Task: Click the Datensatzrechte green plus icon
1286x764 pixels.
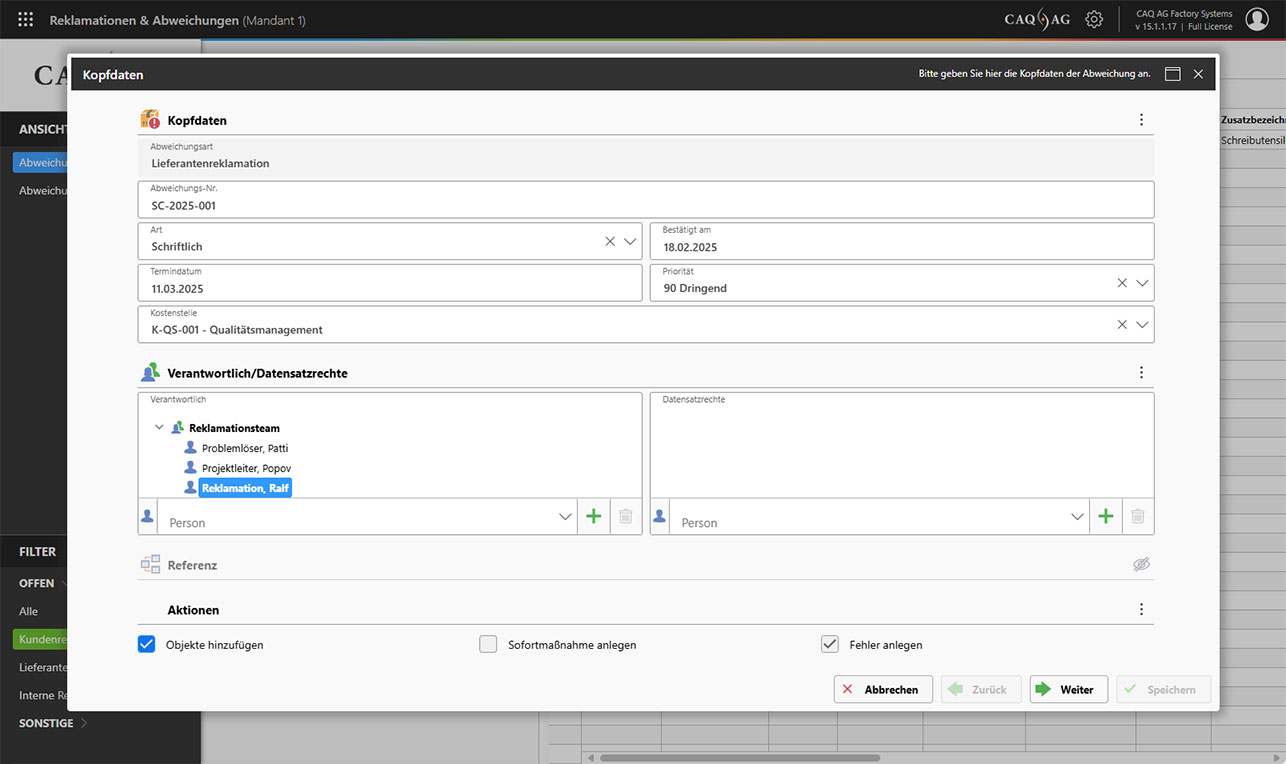Action: 1105,516
